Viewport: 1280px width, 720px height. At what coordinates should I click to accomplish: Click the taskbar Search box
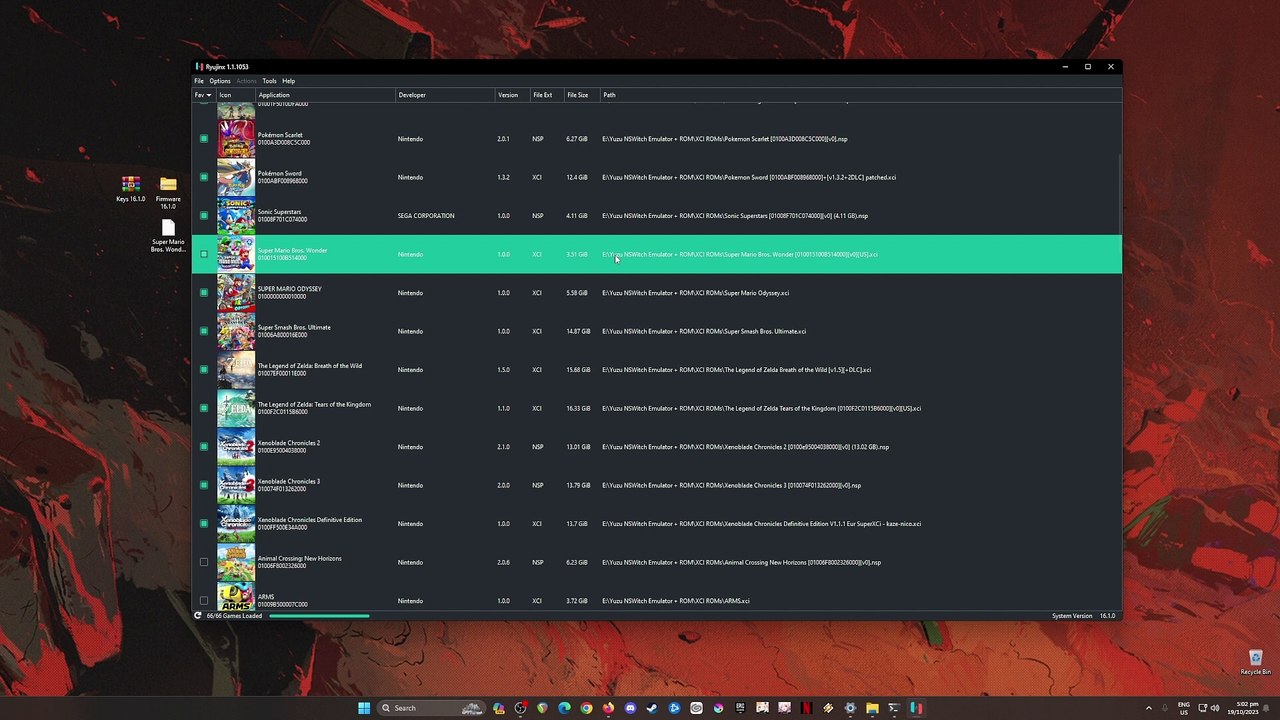[430, 708]
